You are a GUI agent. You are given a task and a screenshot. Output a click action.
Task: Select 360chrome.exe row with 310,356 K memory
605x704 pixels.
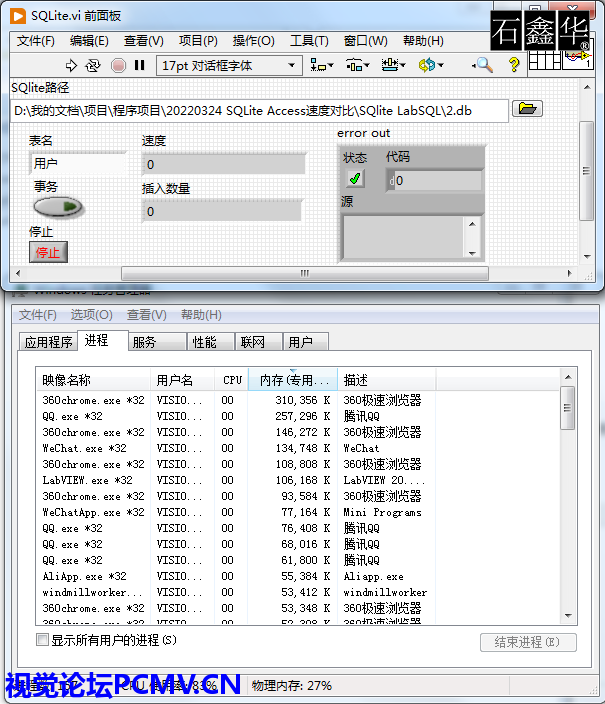[x=298, y=400]
